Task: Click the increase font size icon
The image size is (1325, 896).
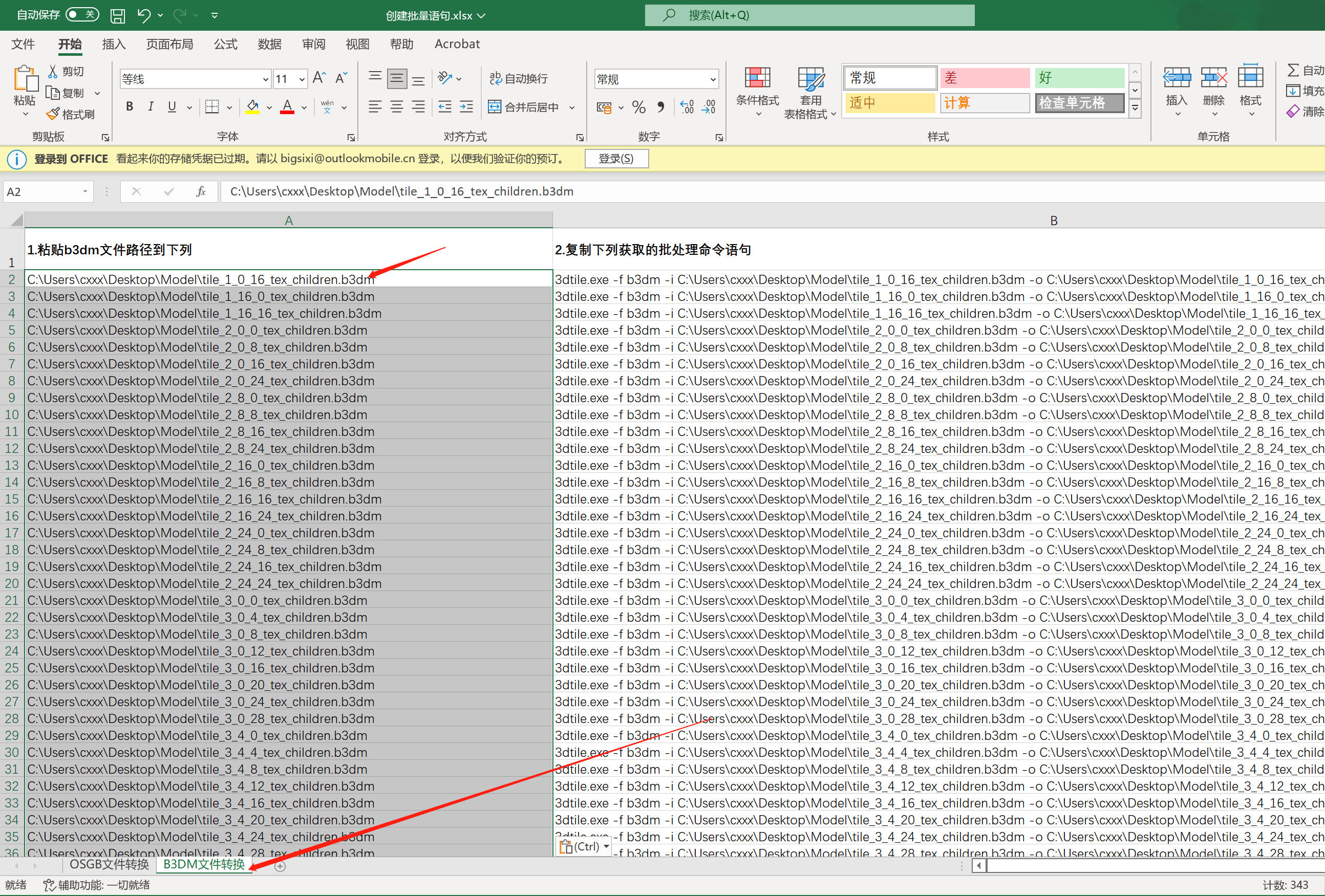Action: coord(319,77)
